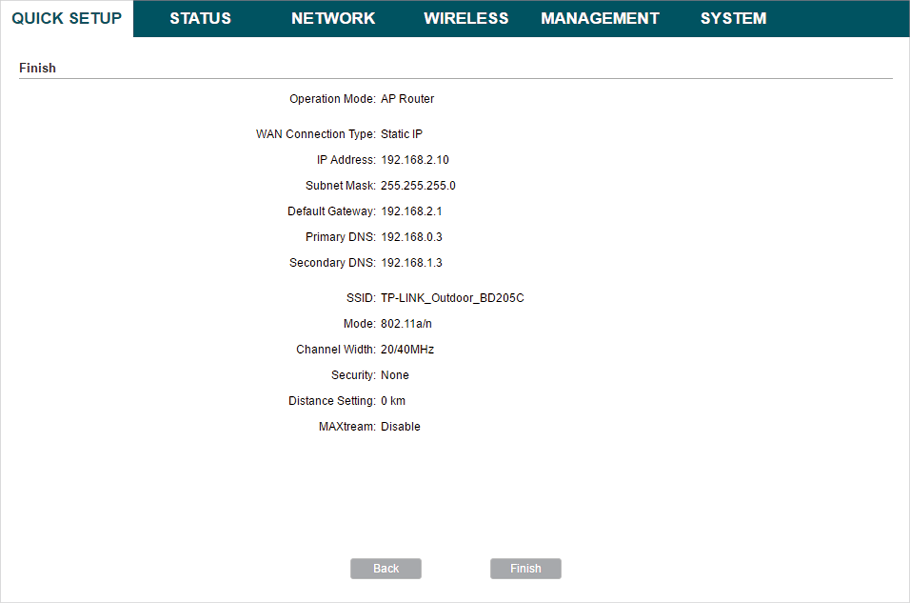Open the Quick Setup tab
Viewport: 910px width, 603px height.
67,18
